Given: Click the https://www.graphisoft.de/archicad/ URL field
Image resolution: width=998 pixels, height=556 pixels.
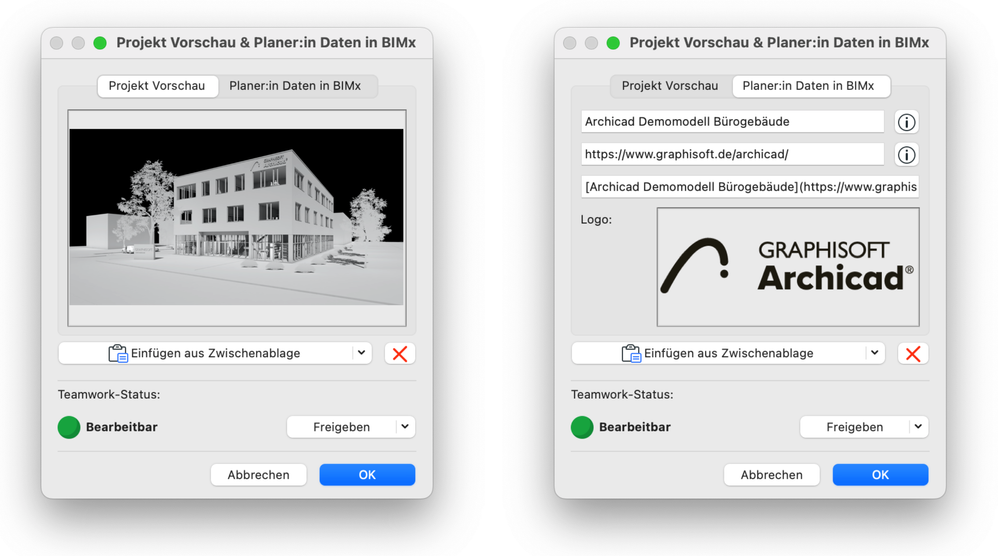Looking at the screenshot, I should pos(733,154).
